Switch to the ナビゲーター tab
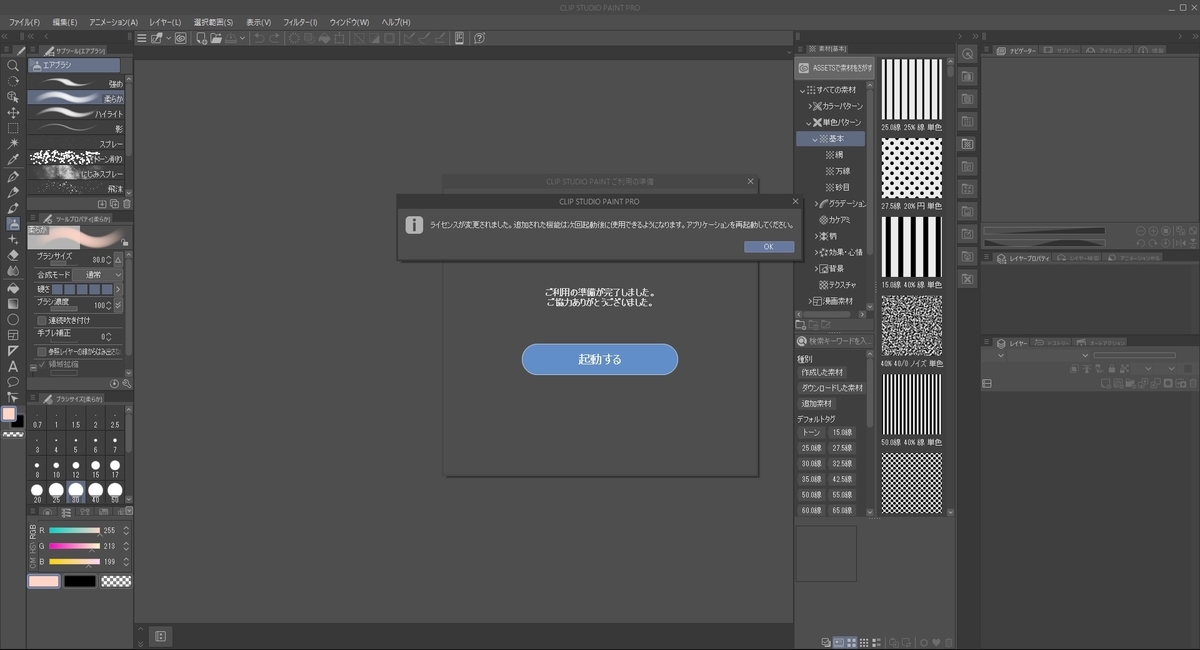The image size is (1200, 650). pos(1019,50)
